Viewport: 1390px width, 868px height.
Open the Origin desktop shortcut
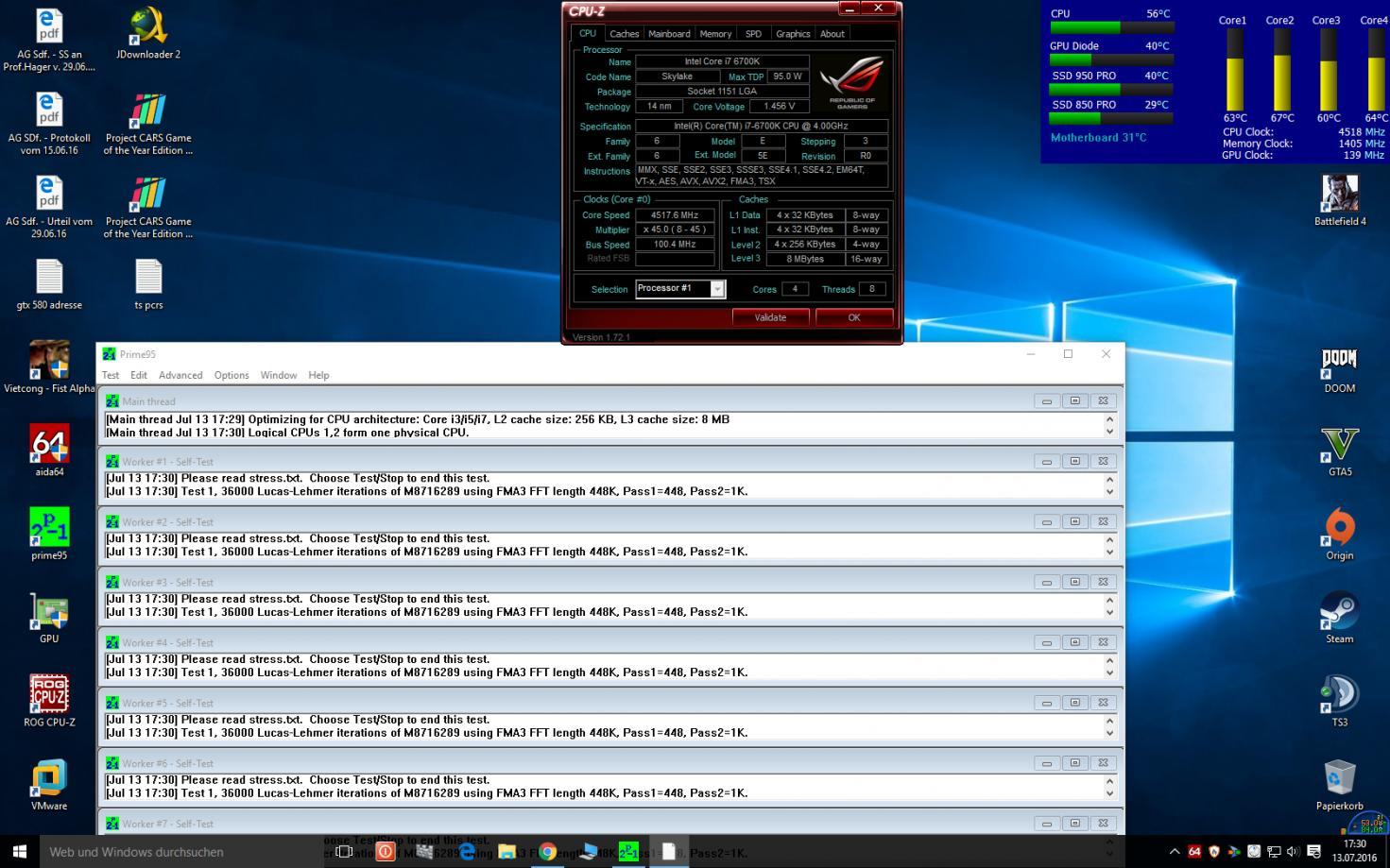(1340, 534)
